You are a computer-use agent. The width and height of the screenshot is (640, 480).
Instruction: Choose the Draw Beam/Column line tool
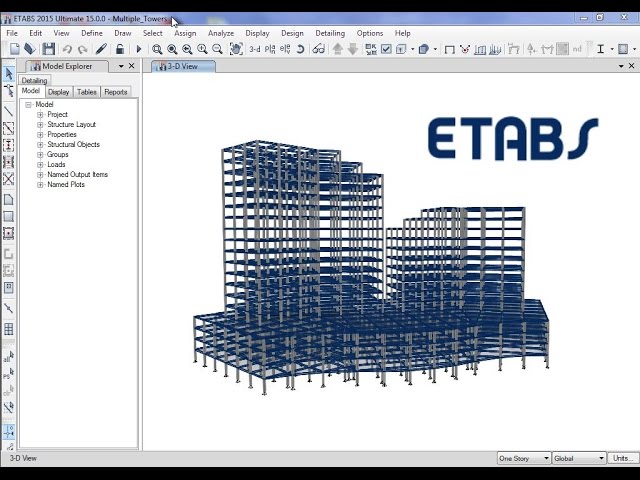point(9,111)
